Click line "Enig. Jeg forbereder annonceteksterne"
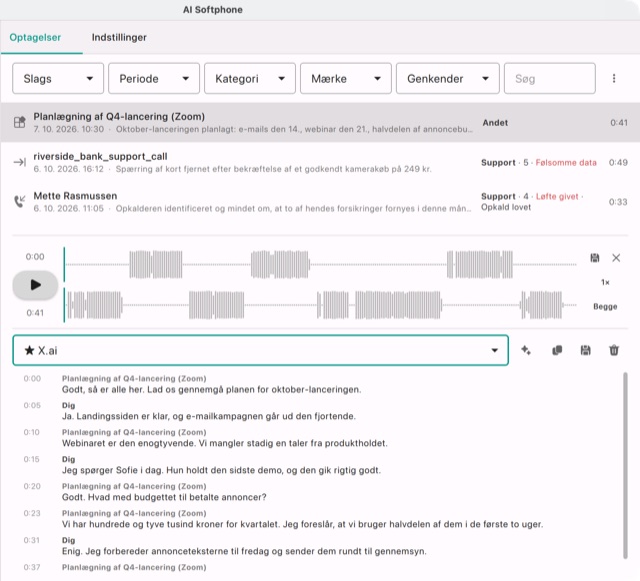Screen dimensions: 640x581 (x=244, y=551)
